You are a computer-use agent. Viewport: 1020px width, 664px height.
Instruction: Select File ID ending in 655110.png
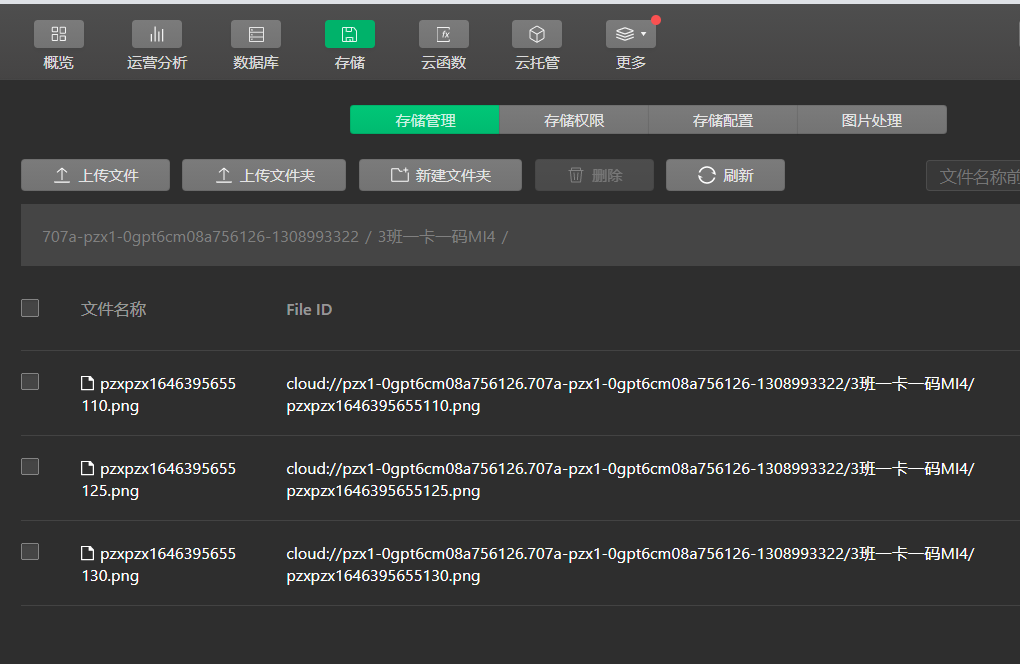[630, 395]
